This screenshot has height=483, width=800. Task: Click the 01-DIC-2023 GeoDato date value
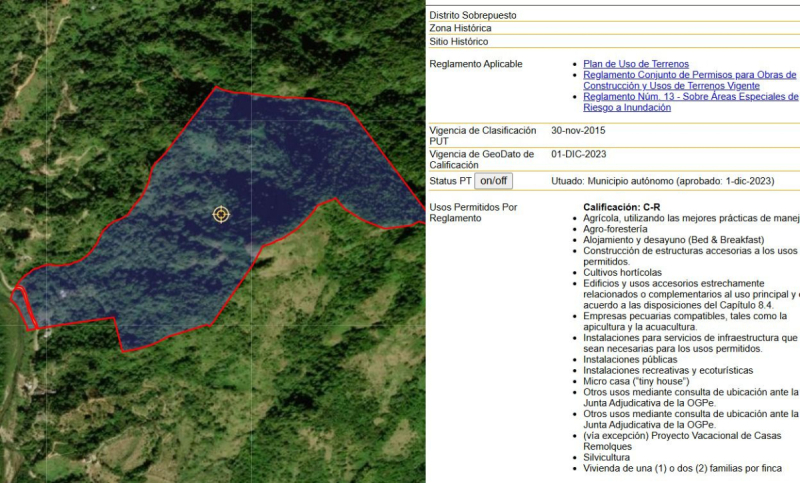[x=578, y=154]
